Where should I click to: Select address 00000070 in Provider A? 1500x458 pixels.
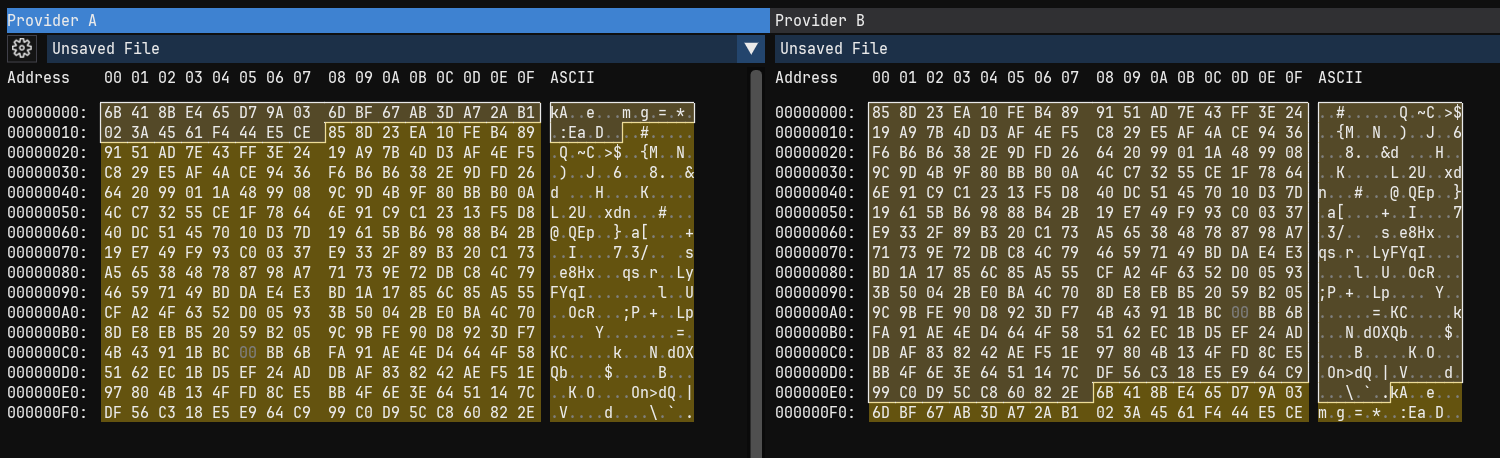pos(47,252)
